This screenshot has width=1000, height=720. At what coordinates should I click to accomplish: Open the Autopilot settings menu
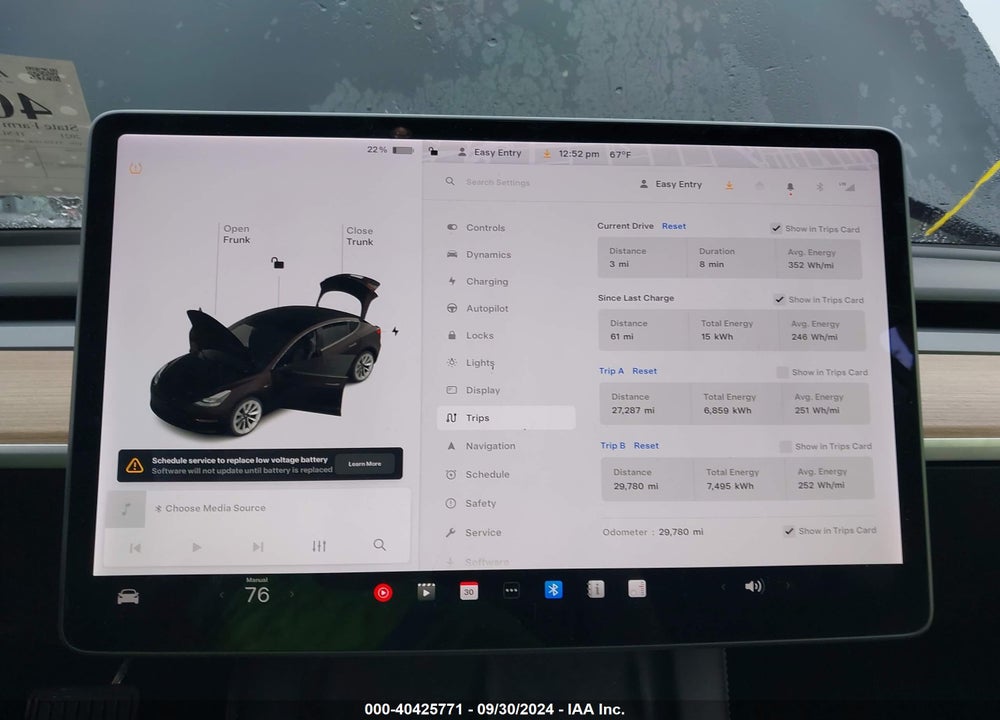(x=478, y=308)
